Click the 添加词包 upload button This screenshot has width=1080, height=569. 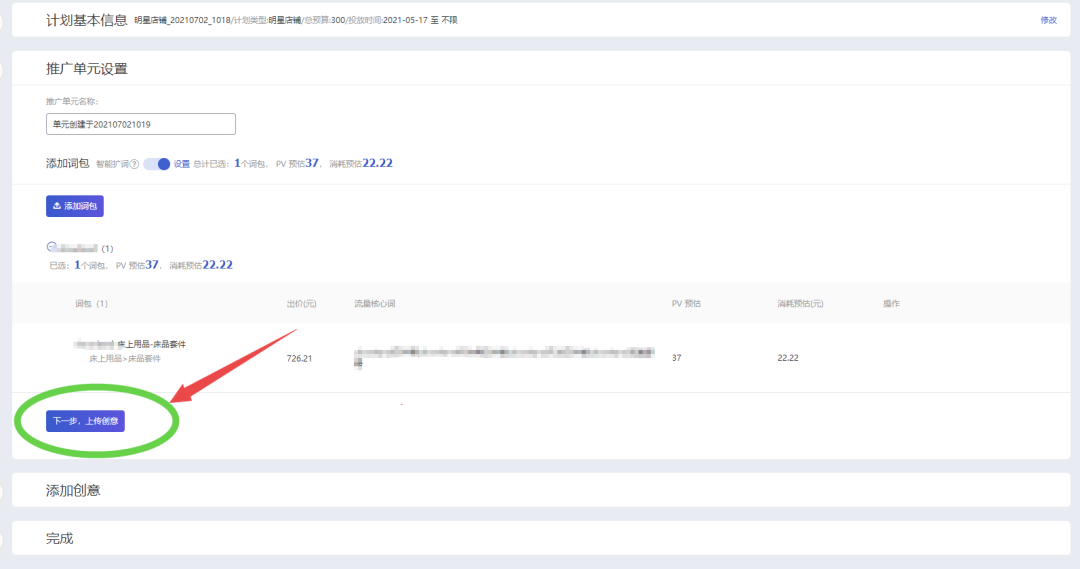(75, 206)
